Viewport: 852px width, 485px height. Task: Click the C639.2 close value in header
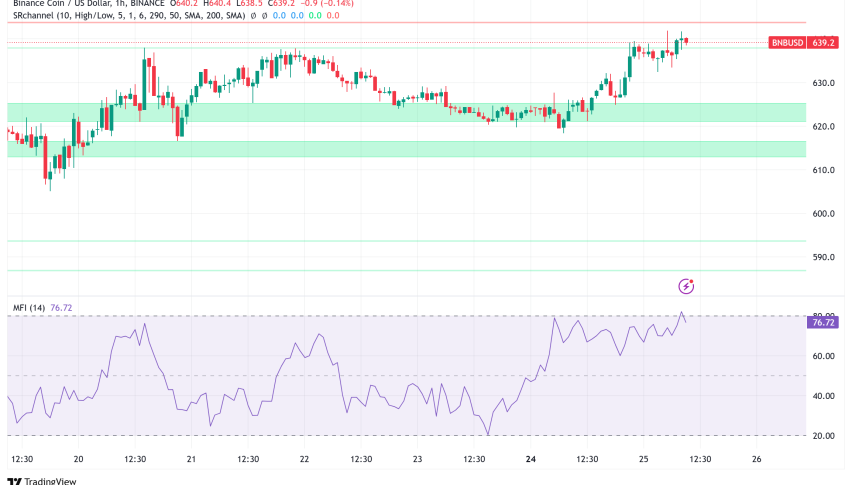[x=281, y=3]
